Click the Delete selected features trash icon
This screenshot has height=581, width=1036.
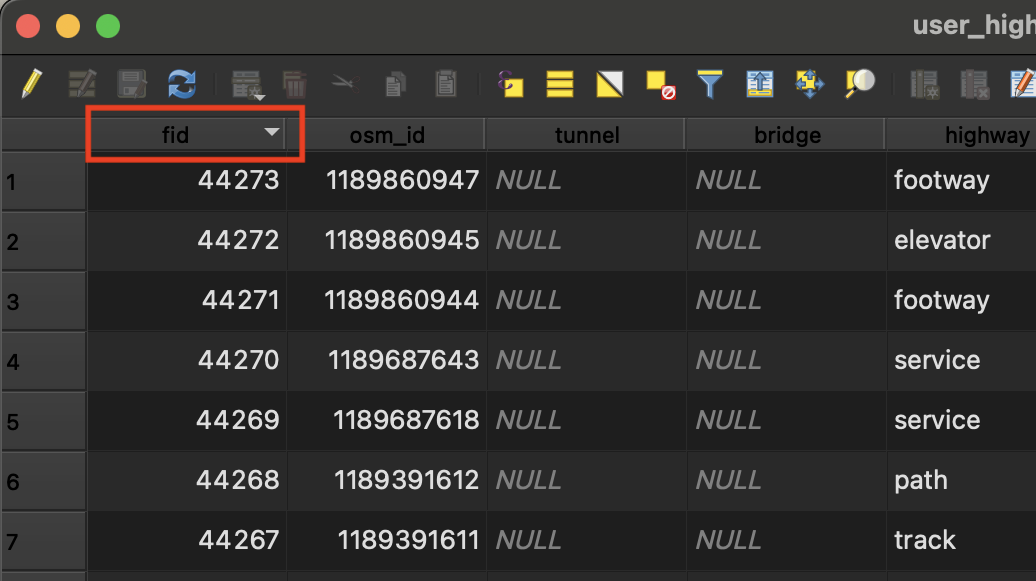(294, 84)
